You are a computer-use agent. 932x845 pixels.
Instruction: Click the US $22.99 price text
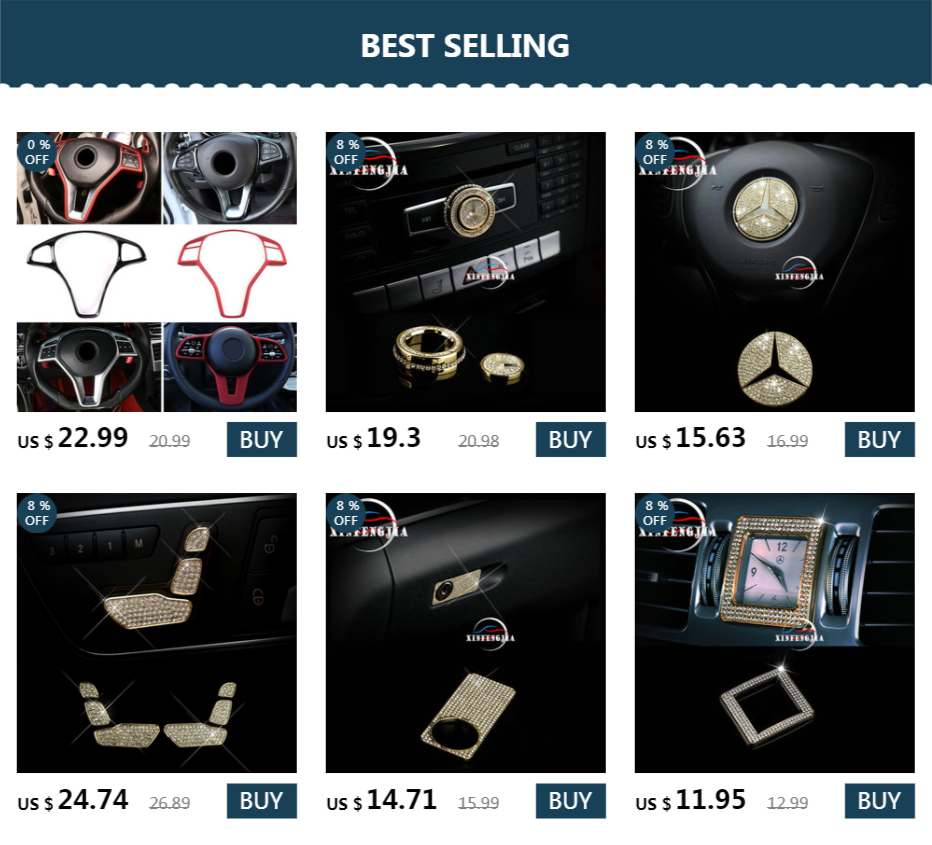click(73, 439)
